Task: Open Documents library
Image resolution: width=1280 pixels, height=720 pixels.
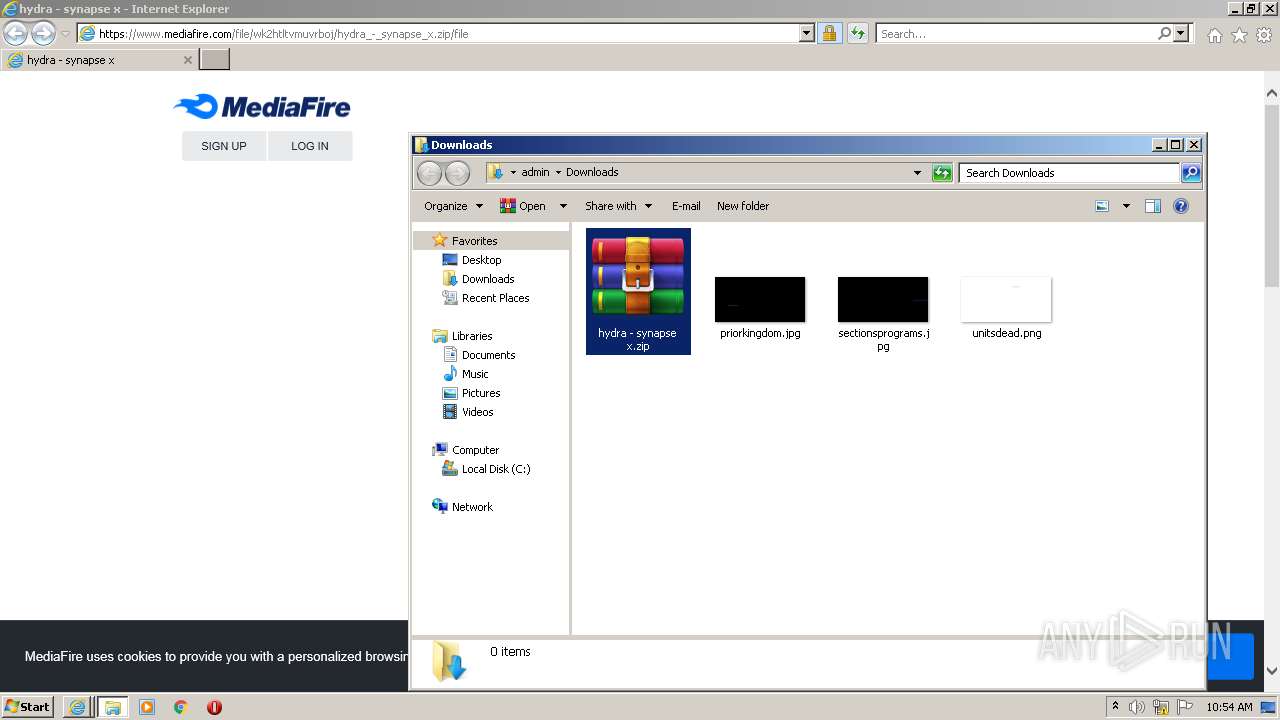Action: (x=488, y=355)
